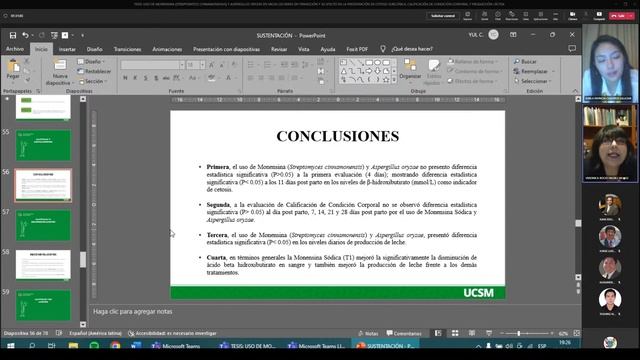The width and height of the screenshot is (640, 360).
Task: Click the numbered list icon
Action: tap(268, 64)
